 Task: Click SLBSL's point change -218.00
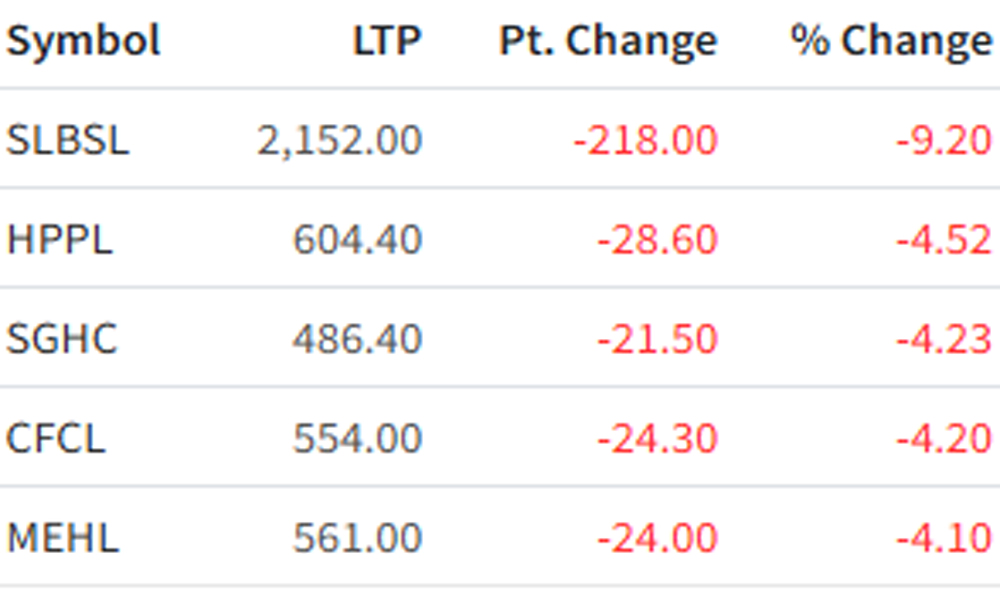[x=645, y=140]
